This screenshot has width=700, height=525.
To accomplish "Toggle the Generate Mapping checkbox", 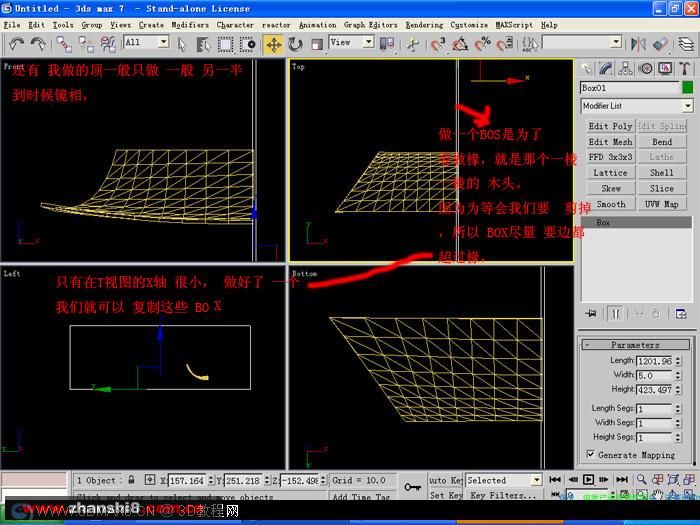I will [591, 454].
